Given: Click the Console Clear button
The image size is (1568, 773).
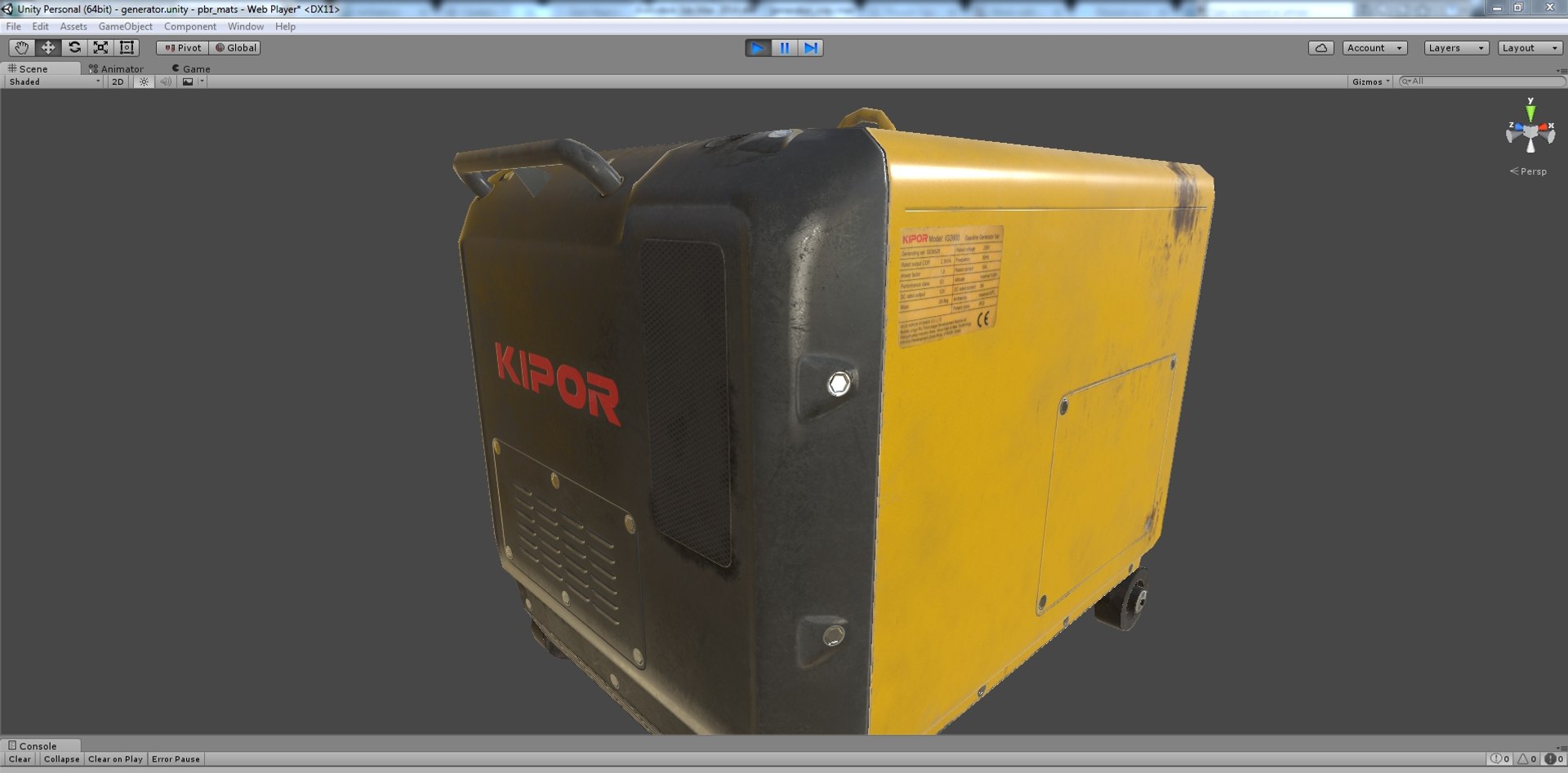Looking at the screenshot, I should click(20, 759).
